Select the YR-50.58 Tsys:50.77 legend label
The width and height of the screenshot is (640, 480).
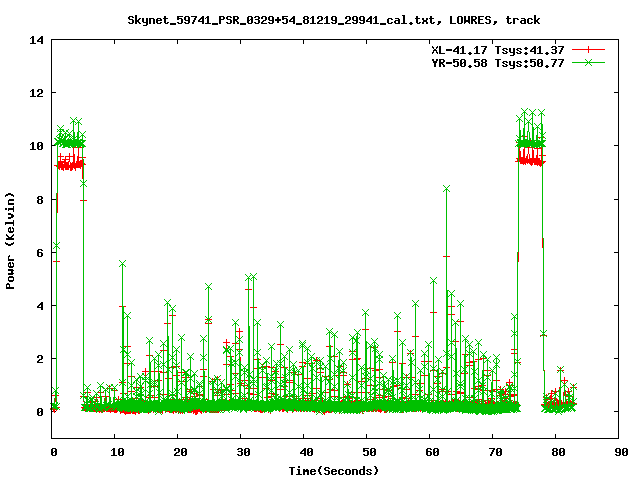coord(498,63)
